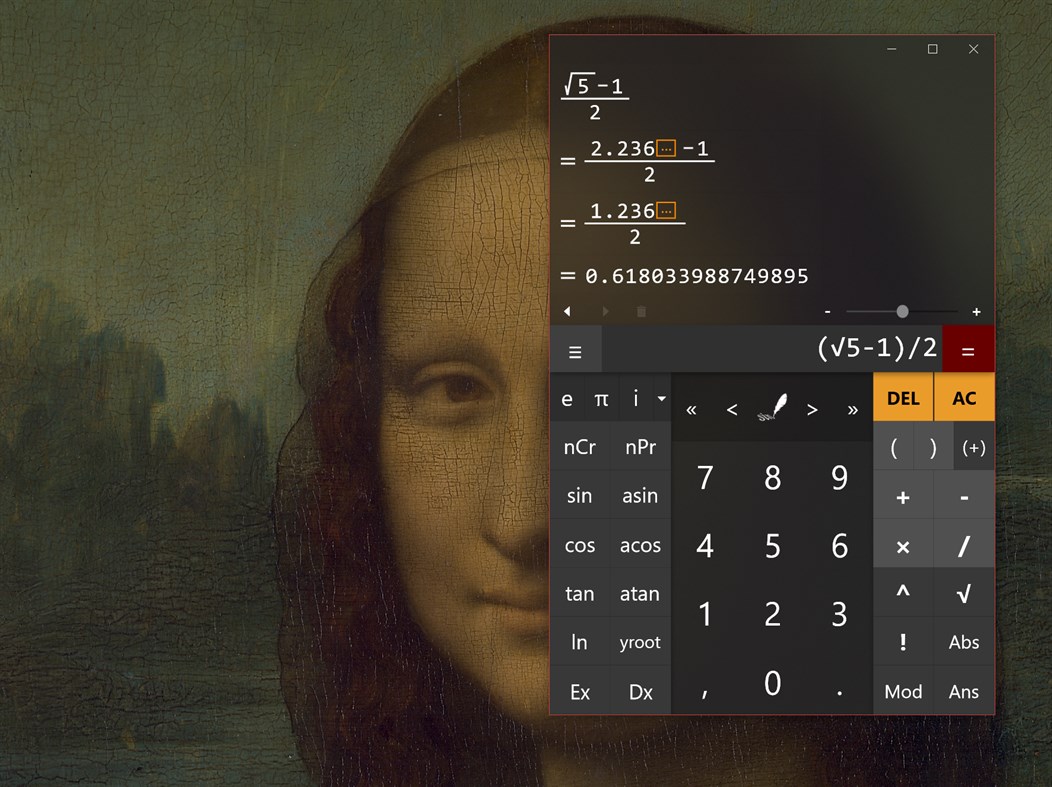The width and height of the screenshot is (1052, 787).
Task: Jump cursor to expression start with « icon
Action: click(x=690, y=409)
